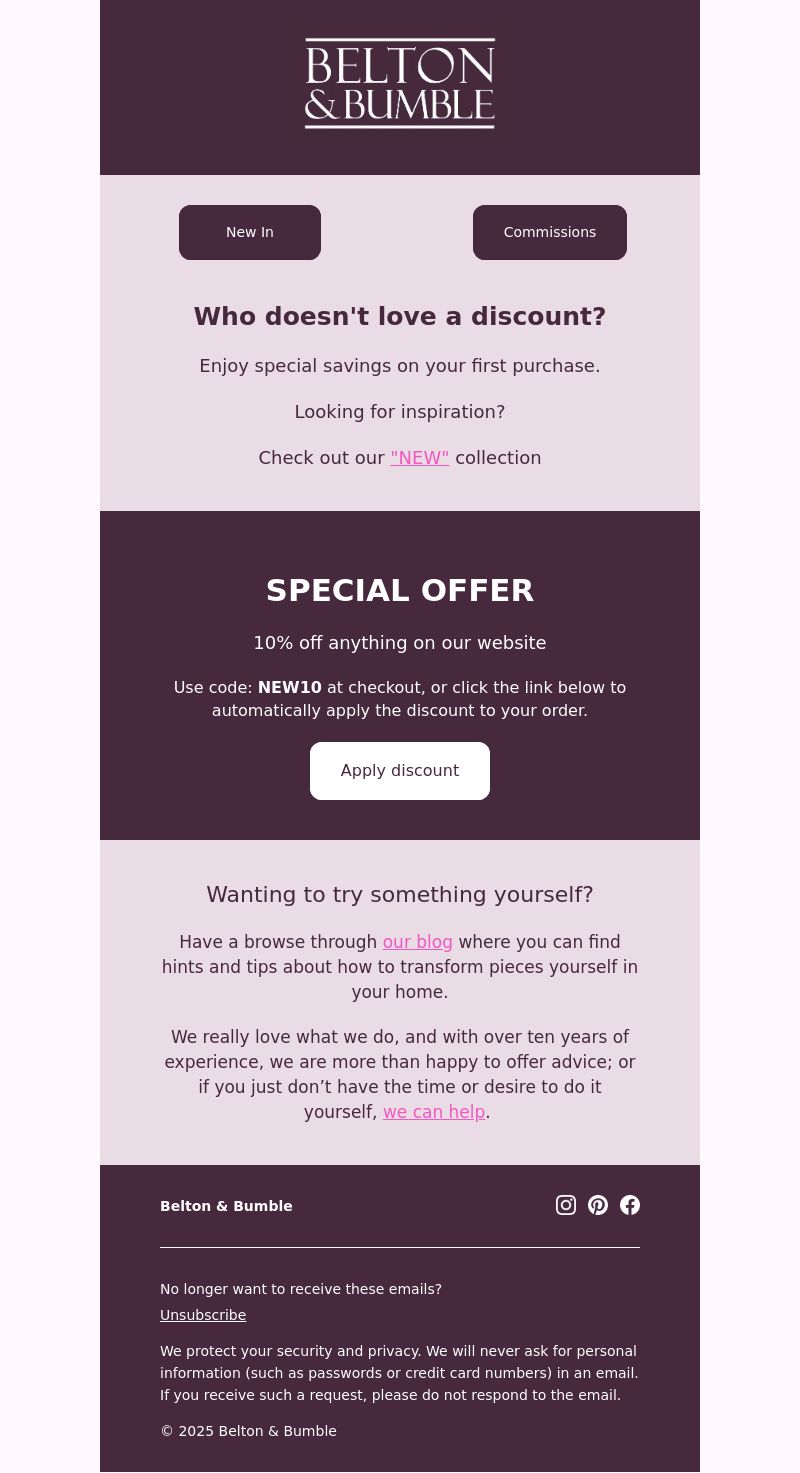Click the © 2025 Belton & Bumble copyright text
Viewport: 800px width, 1473px height.
(248, 1431)
